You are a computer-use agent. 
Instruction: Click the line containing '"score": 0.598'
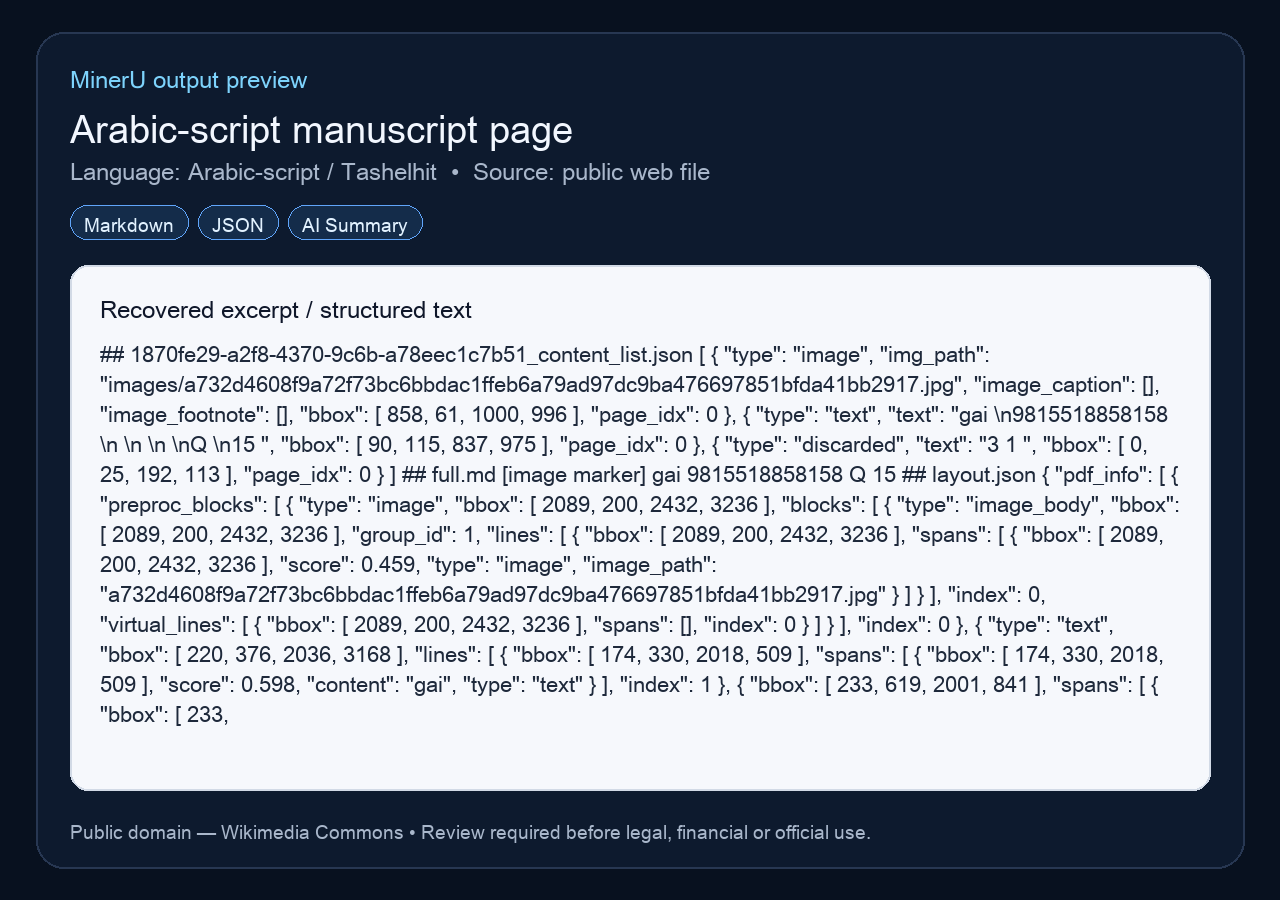tap(629, 685)
